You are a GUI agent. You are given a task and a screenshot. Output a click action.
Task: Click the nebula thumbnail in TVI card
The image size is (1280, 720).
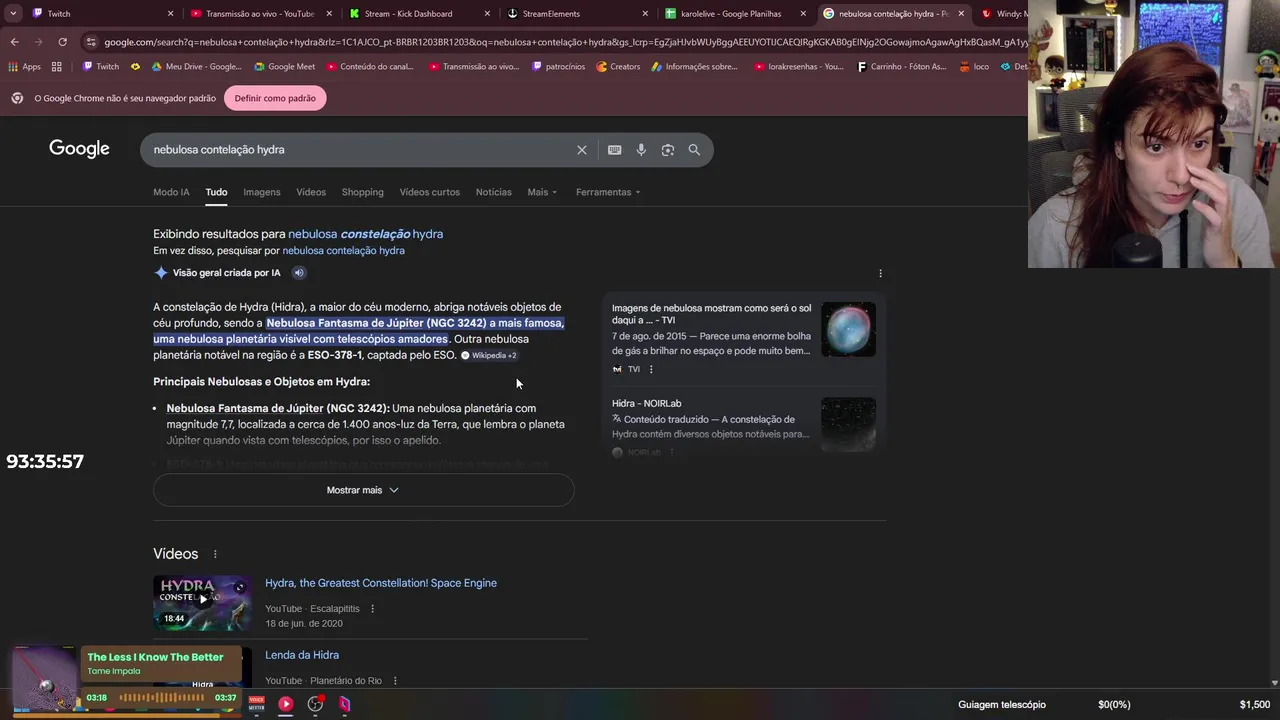848,329
